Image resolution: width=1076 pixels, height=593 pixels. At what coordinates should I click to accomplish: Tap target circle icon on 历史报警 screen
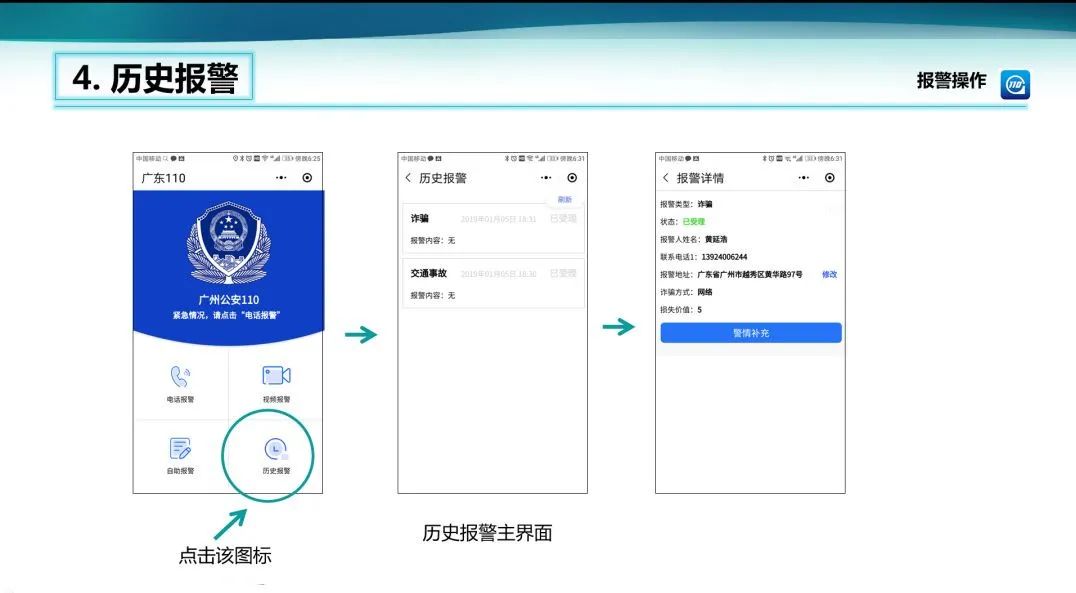(x=572, y=178)
